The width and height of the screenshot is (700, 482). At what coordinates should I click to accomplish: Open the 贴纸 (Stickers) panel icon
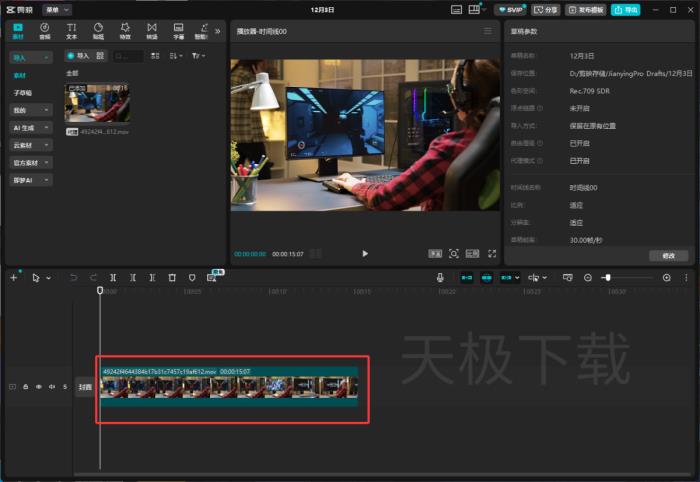click(98, 30)
